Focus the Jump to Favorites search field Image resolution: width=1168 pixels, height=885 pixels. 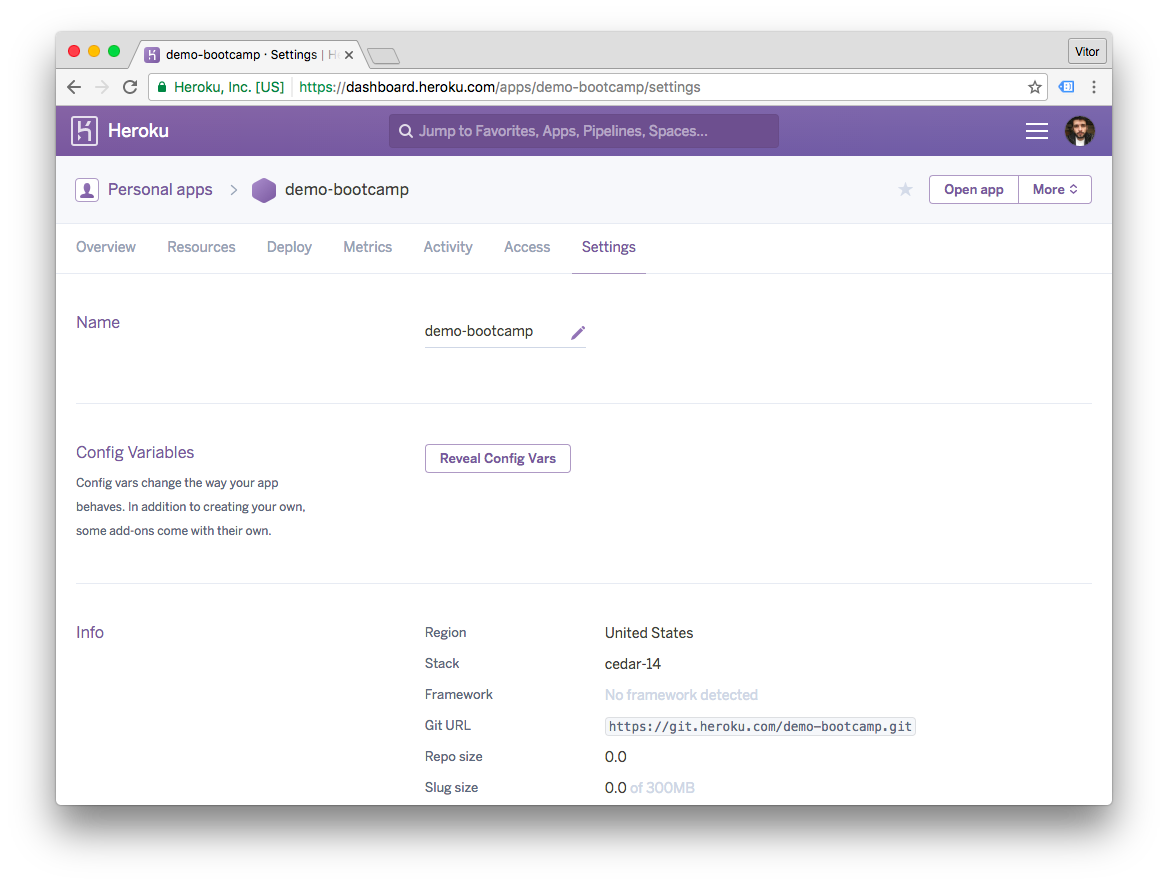tap(584, 131)
